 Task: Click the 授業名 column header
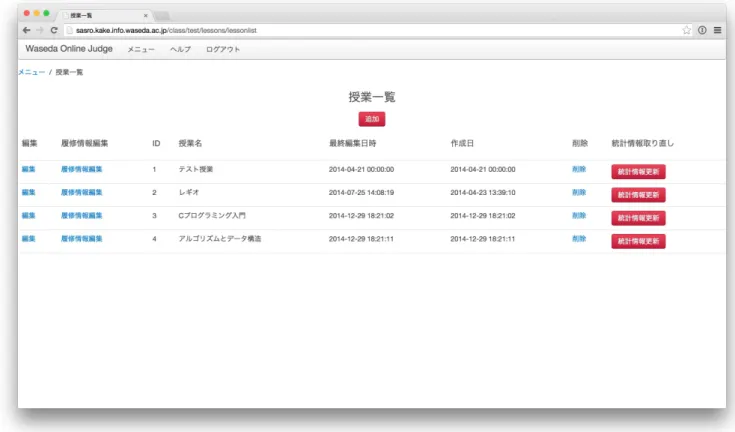190,143
